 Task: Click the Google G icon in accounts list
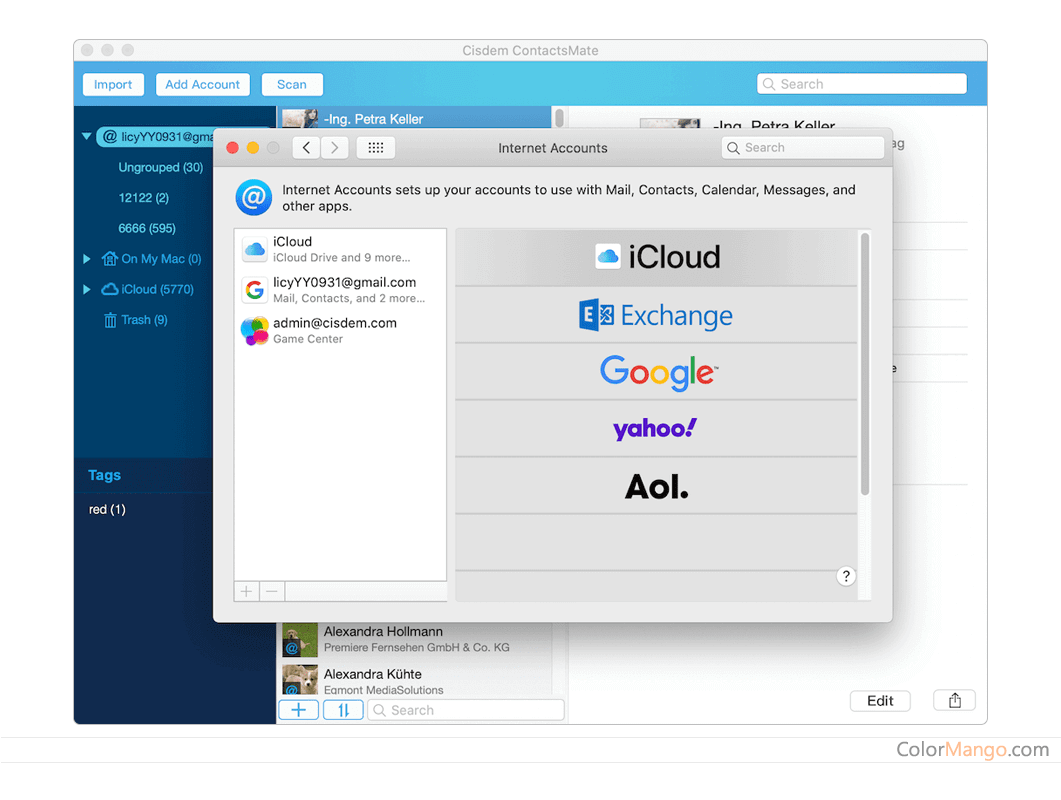(254, 290)
